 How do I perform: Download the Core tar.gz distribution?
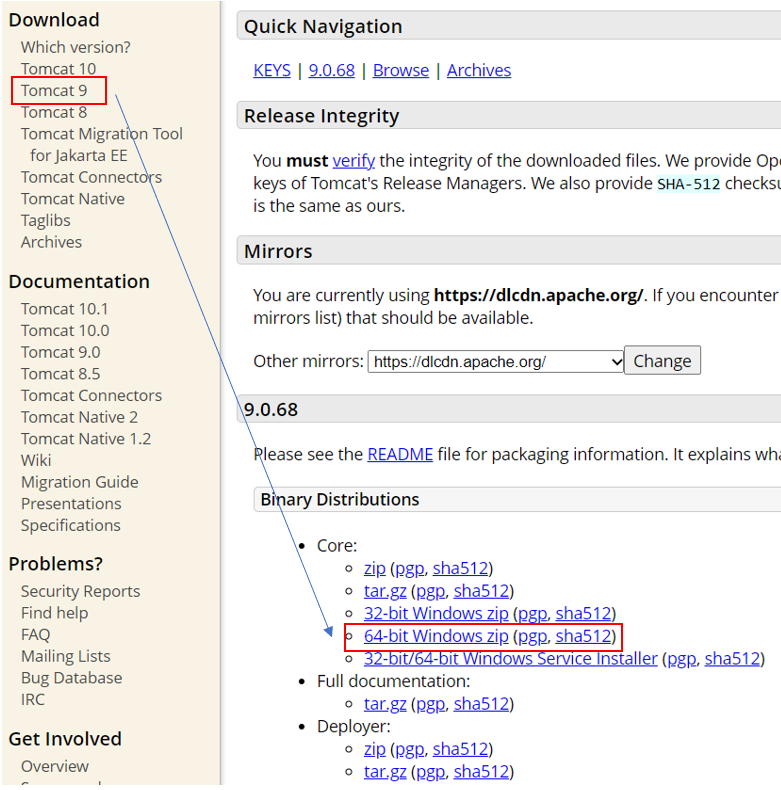click(x=385, y=591)
